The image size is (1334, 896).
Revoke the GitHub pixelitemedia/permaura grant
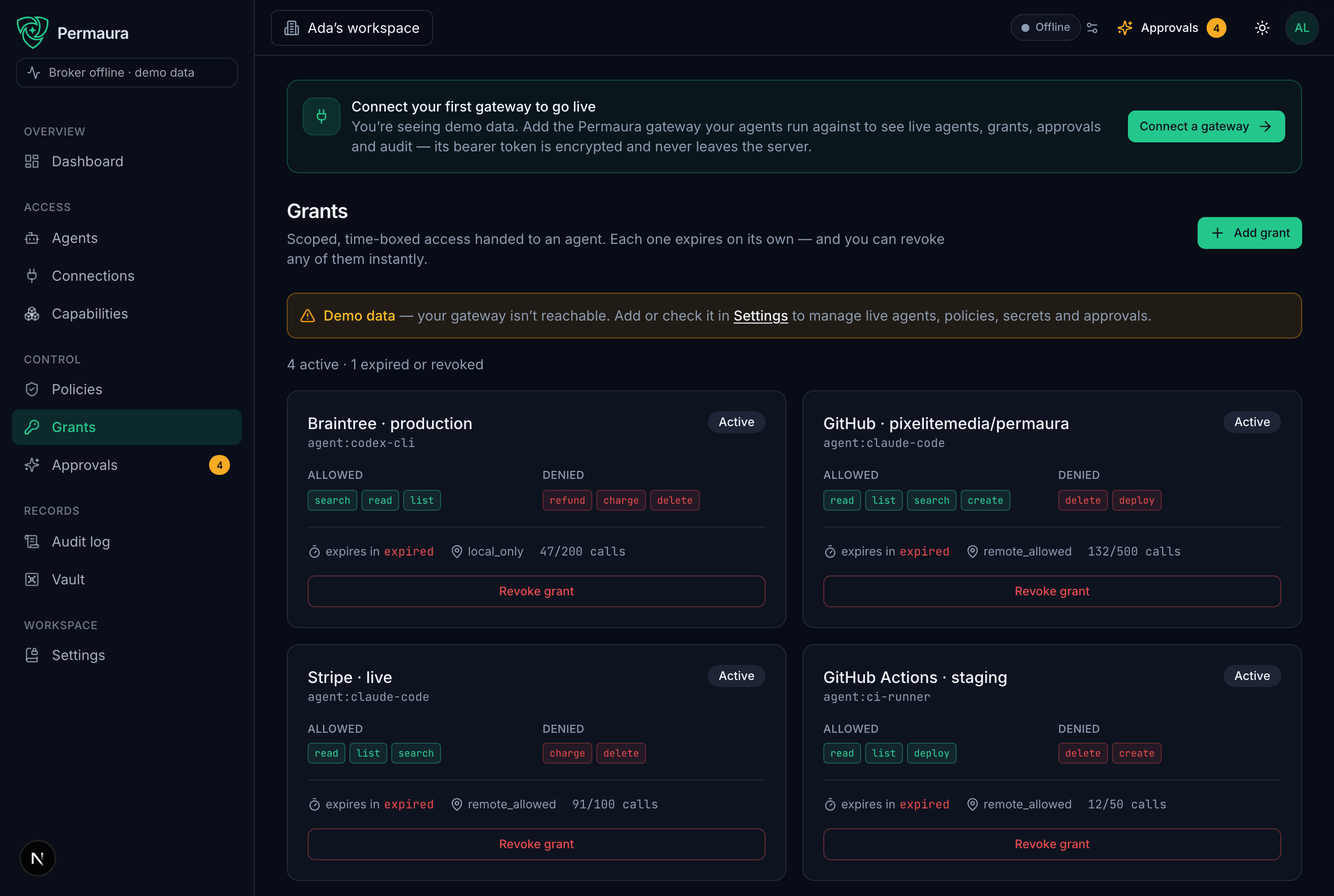tap(1052, 591)
